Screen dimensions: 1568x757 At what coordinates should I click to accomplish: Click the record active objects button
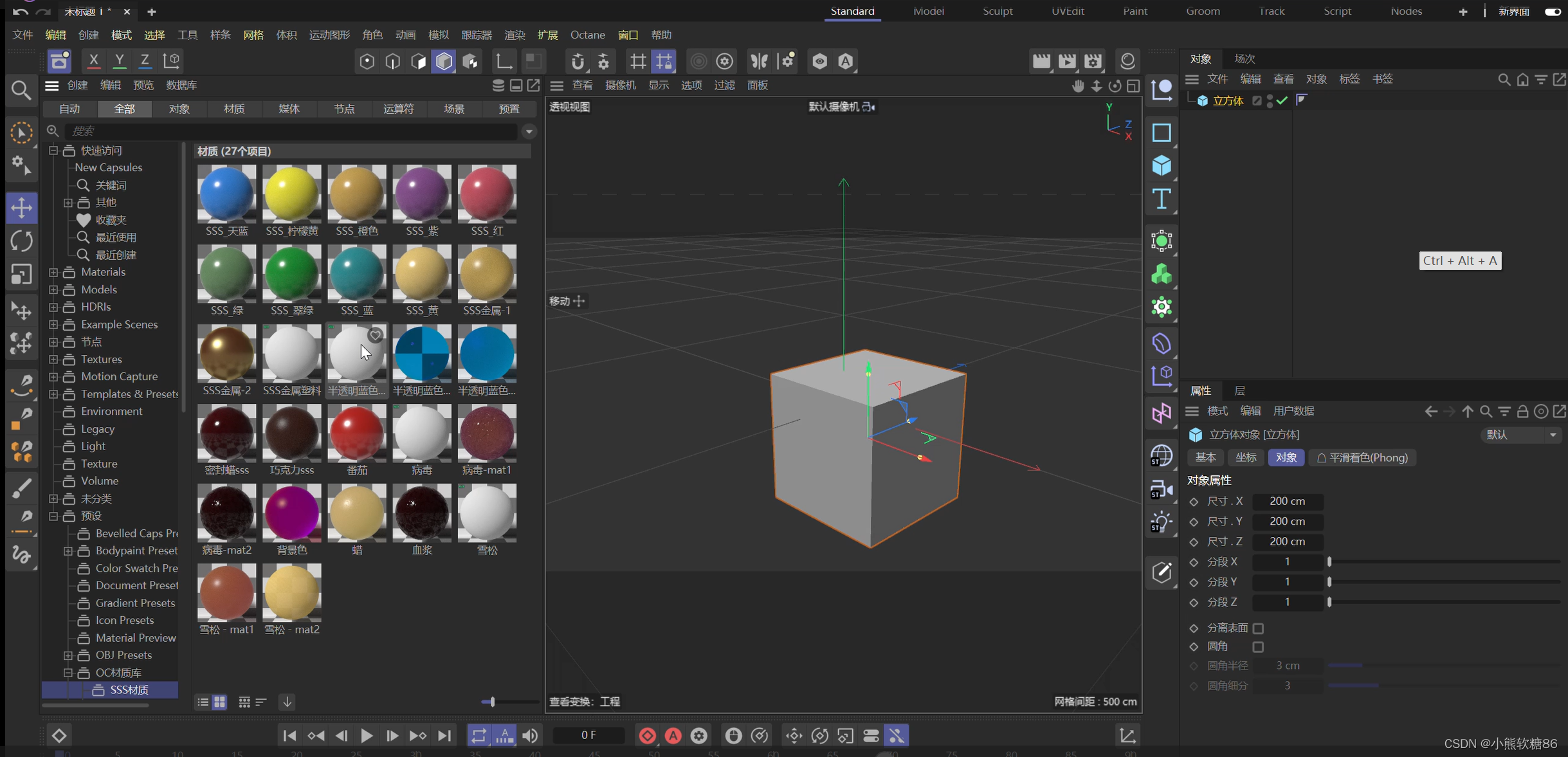(x=648, y=736)
